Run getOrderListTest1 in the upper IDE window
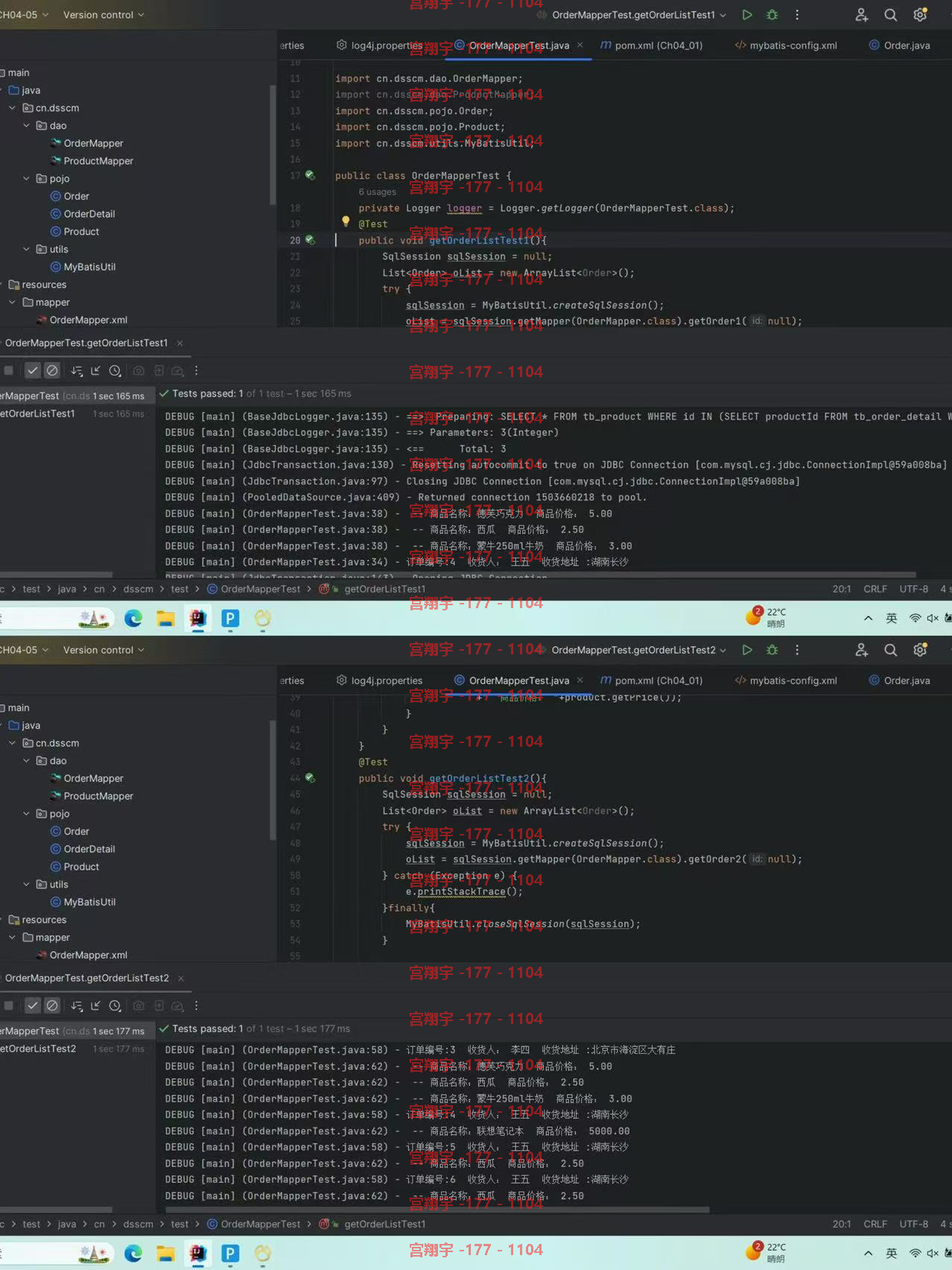The height and width of the screenshot is (1270, 952). tap(747, 15)
